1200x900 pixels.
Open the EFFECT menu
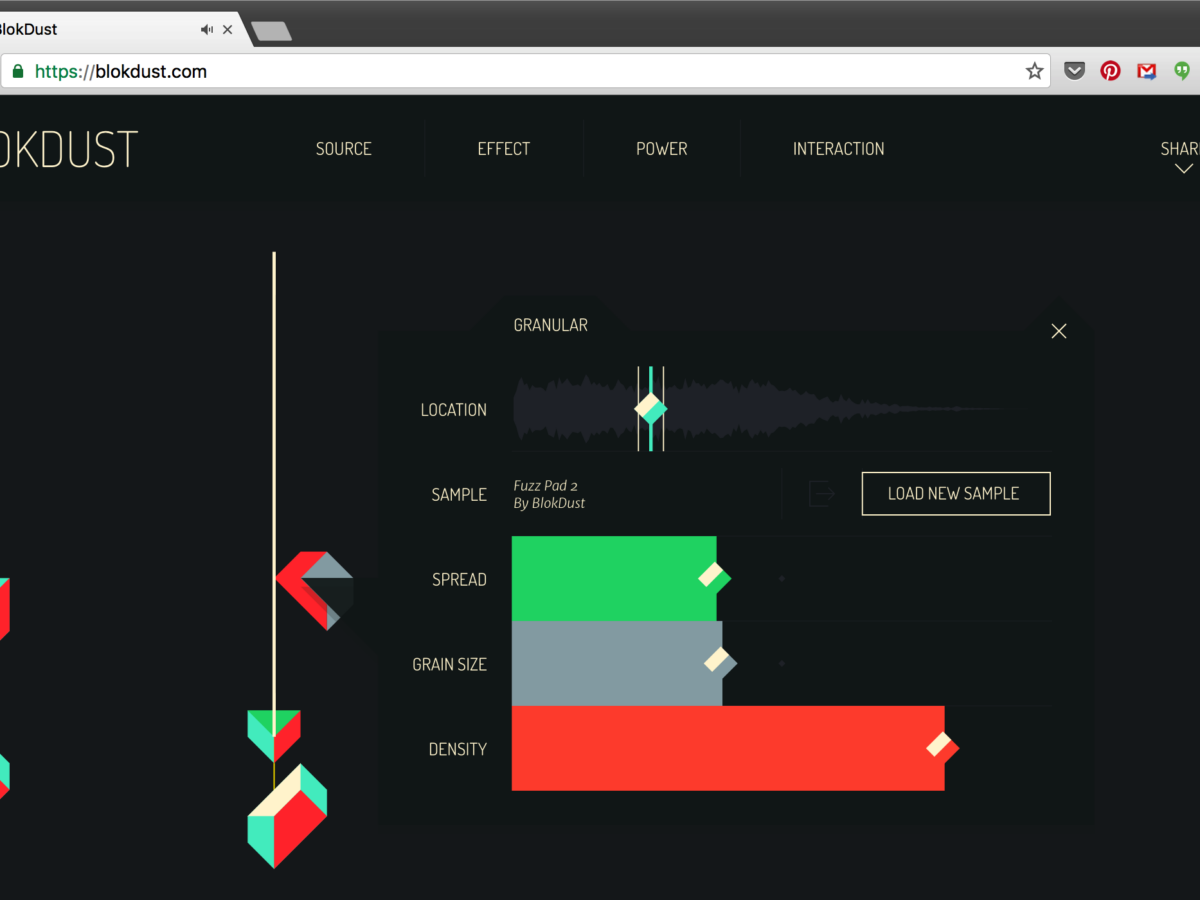(x=504, y=149)
